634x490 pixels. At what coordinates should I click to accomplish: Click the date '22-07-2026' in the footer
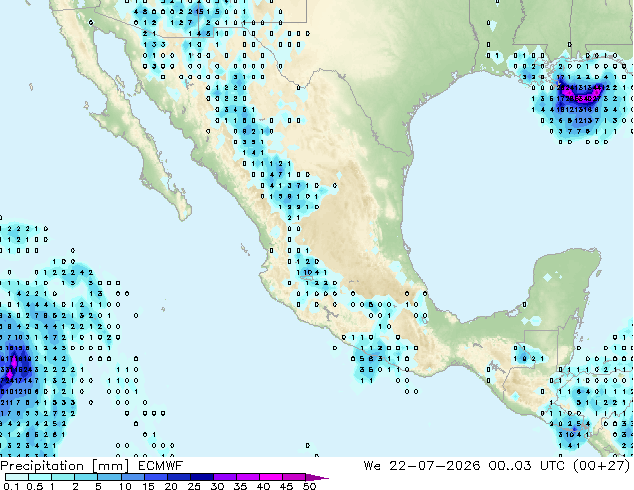click(435, 466)
